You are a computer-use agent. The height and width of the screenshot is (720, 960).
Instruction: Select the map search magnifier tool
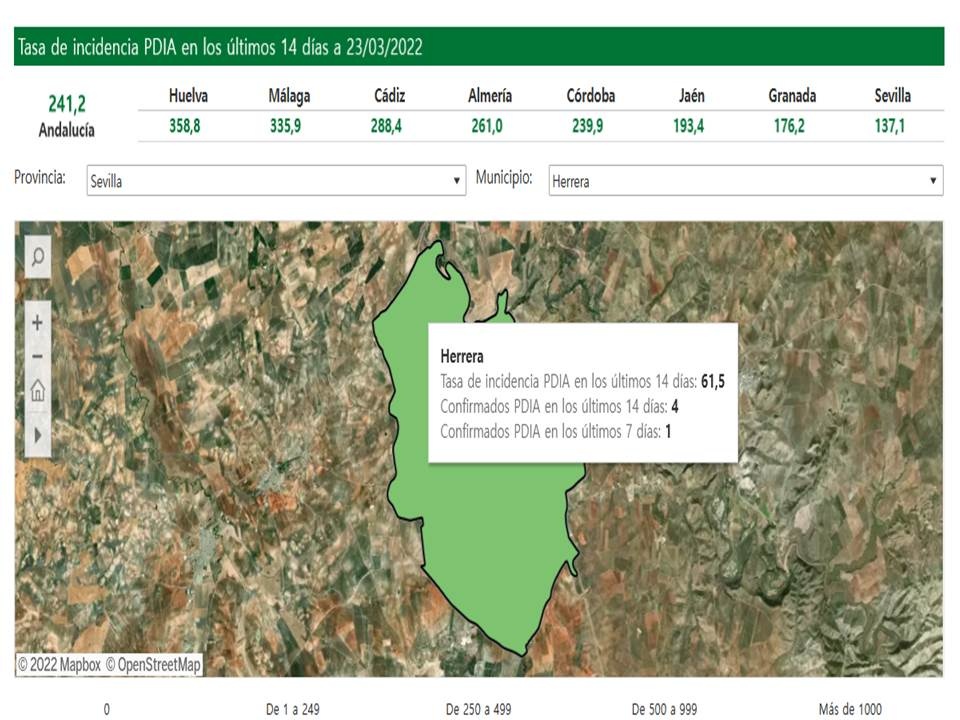[37, 257]
